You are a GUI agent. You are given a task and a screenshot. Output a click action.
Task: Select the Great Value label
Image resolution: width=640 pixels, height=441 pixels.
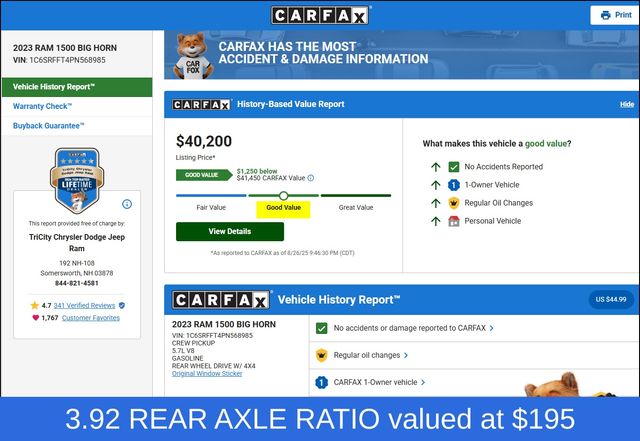point(356,207)
